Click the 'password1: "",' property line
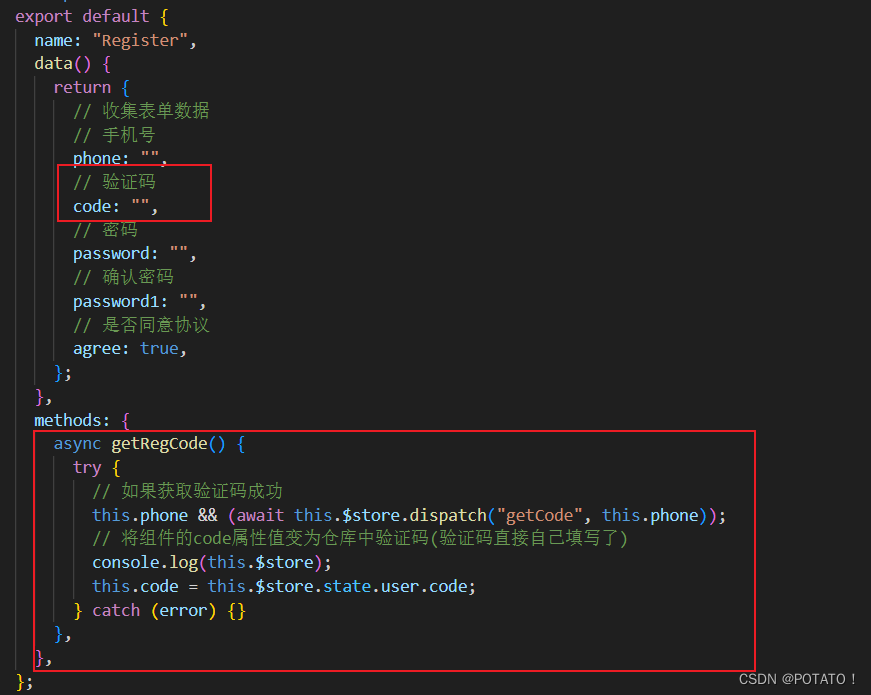Screen dimensions: 871x695 point(139,301)
